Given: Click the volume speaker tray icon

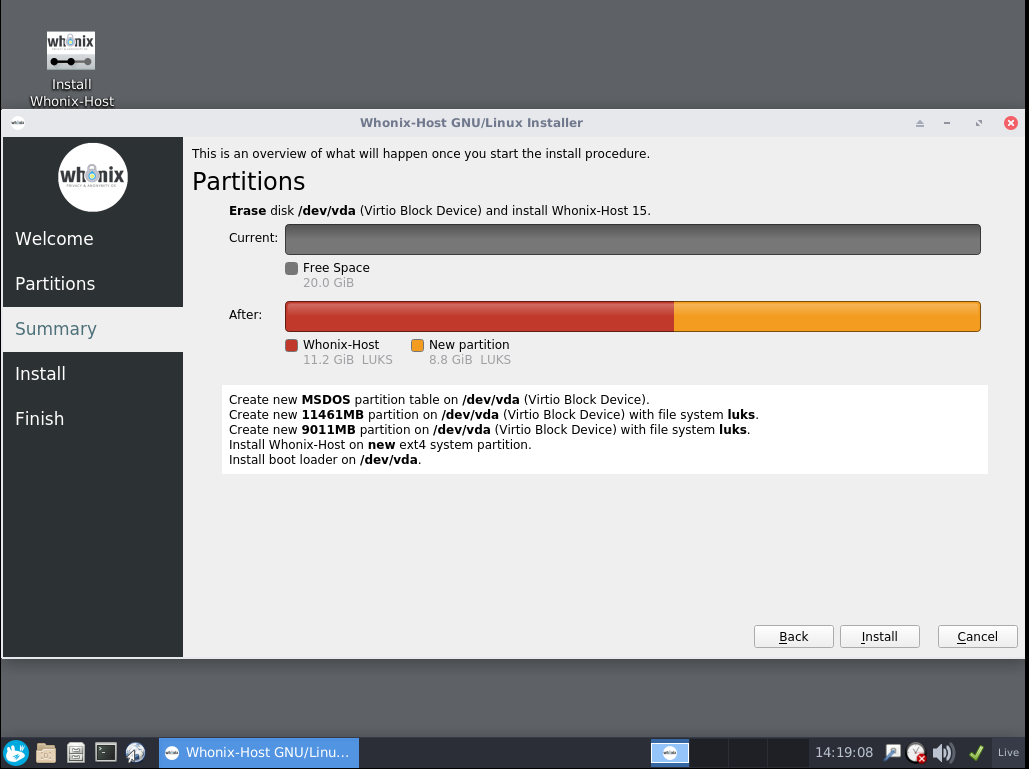Looking at the screenshot, I should pos(943,753).
